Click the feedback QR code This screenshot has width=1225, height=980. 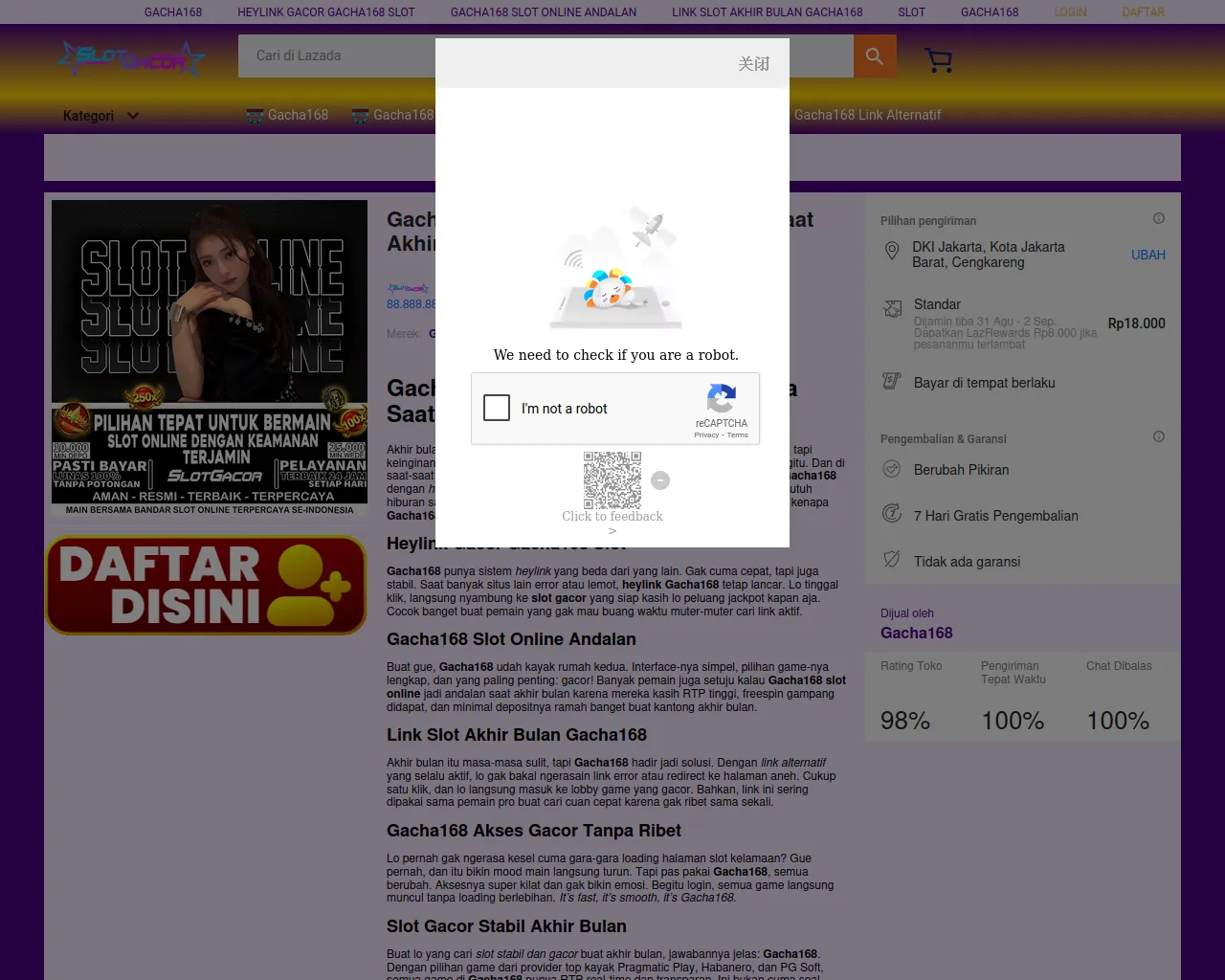[x=612, y=479]
